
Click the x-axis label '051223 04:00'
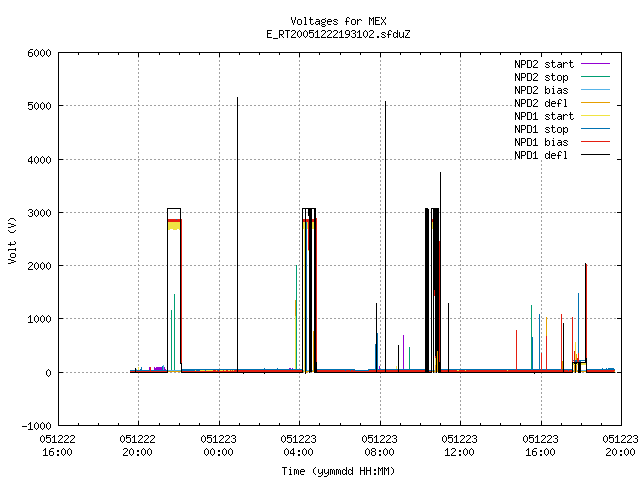pyautogui.click(x=298, y=446)
